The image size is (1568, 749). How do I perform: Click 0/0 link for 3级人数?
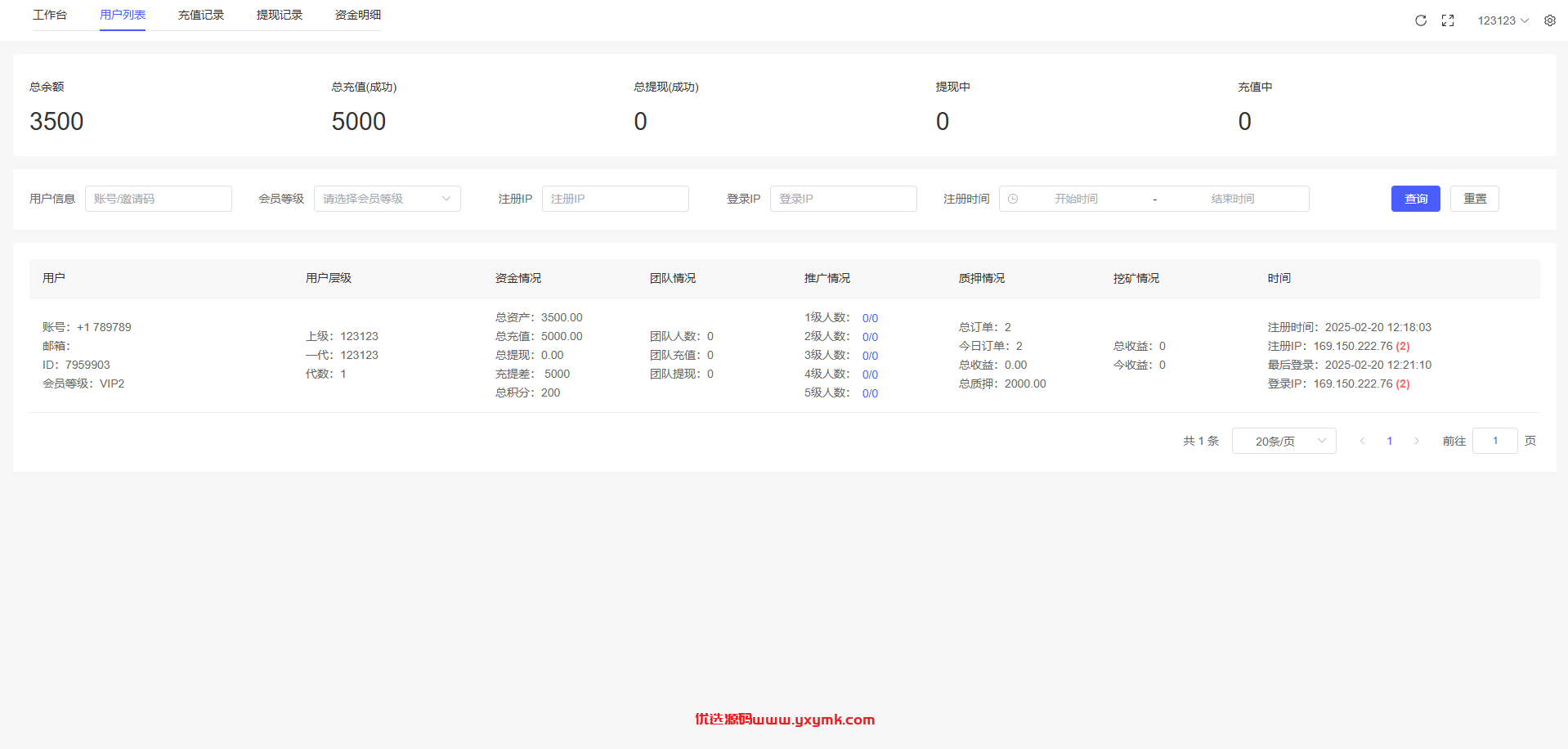click(x=870, y=356)
